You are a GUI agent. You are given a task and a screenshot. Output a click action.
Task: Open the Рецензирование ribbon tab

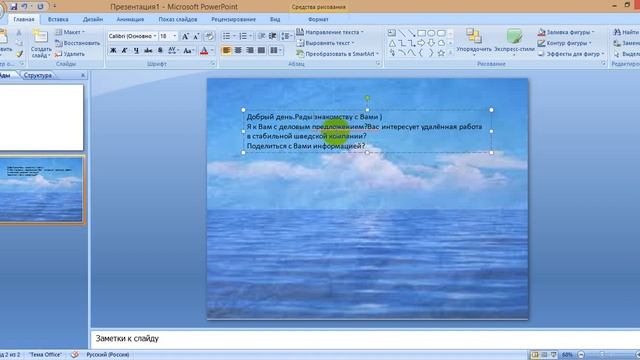[233, 19]
